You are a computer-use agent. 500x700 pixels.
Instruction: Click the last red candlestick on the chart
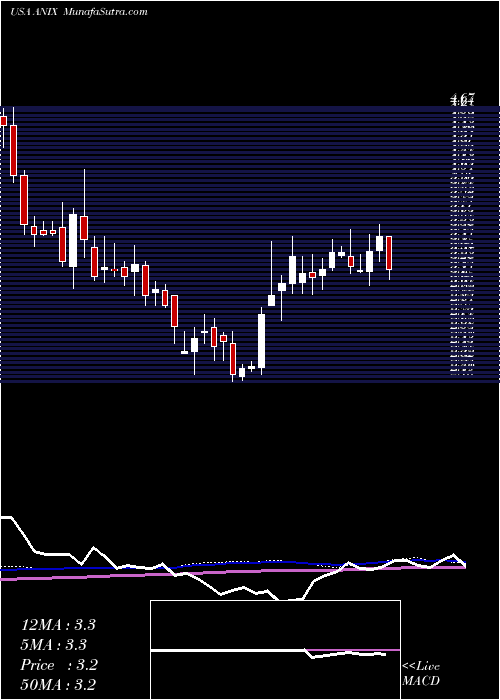(389, 253)
